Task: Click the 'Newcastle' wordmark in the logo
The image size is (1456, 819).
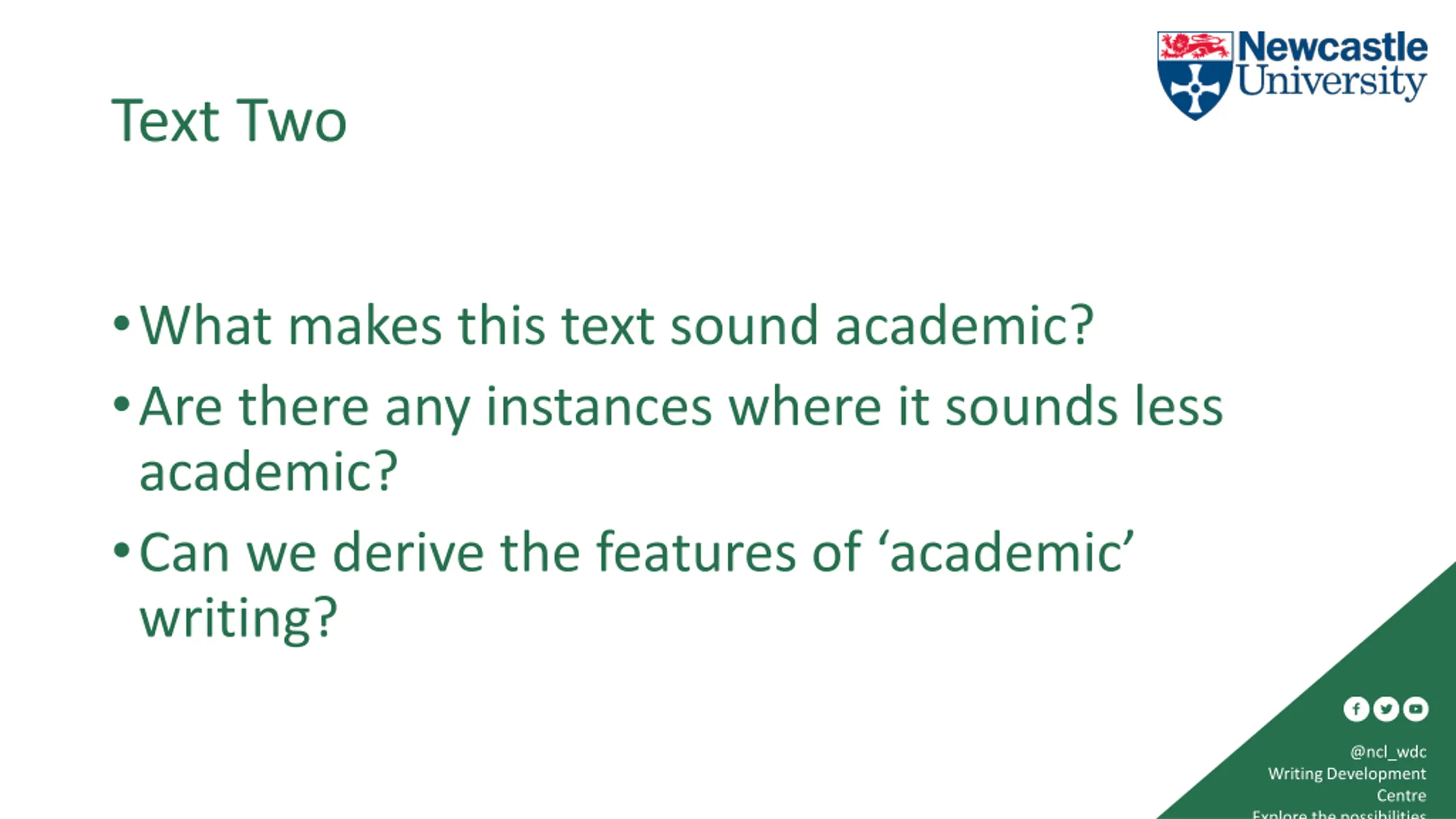Action: coord(1333,47)
